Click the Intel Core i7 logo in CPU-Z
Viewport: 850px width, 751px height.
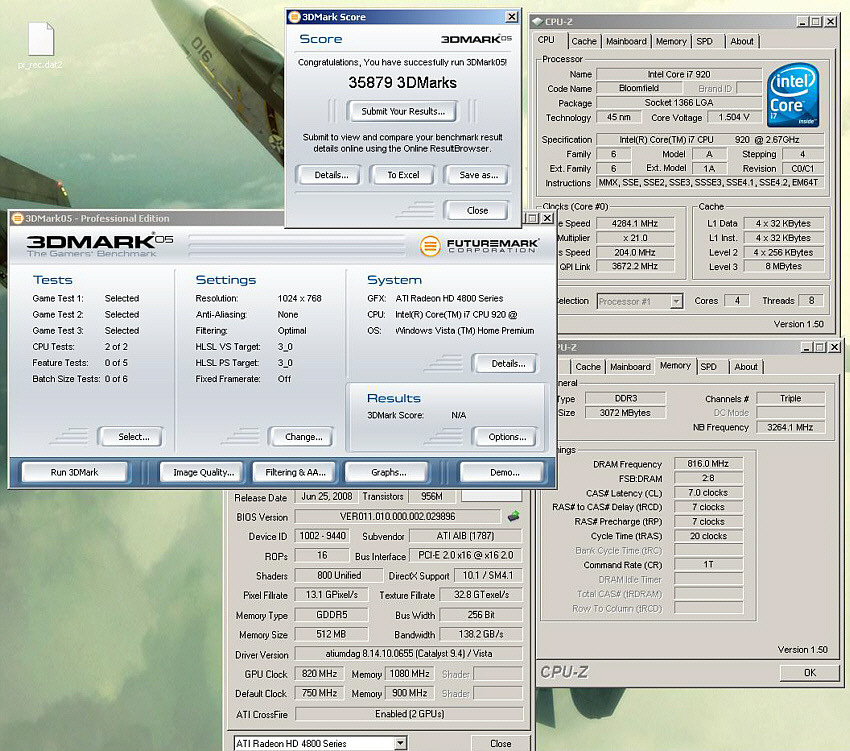(793, 95)
